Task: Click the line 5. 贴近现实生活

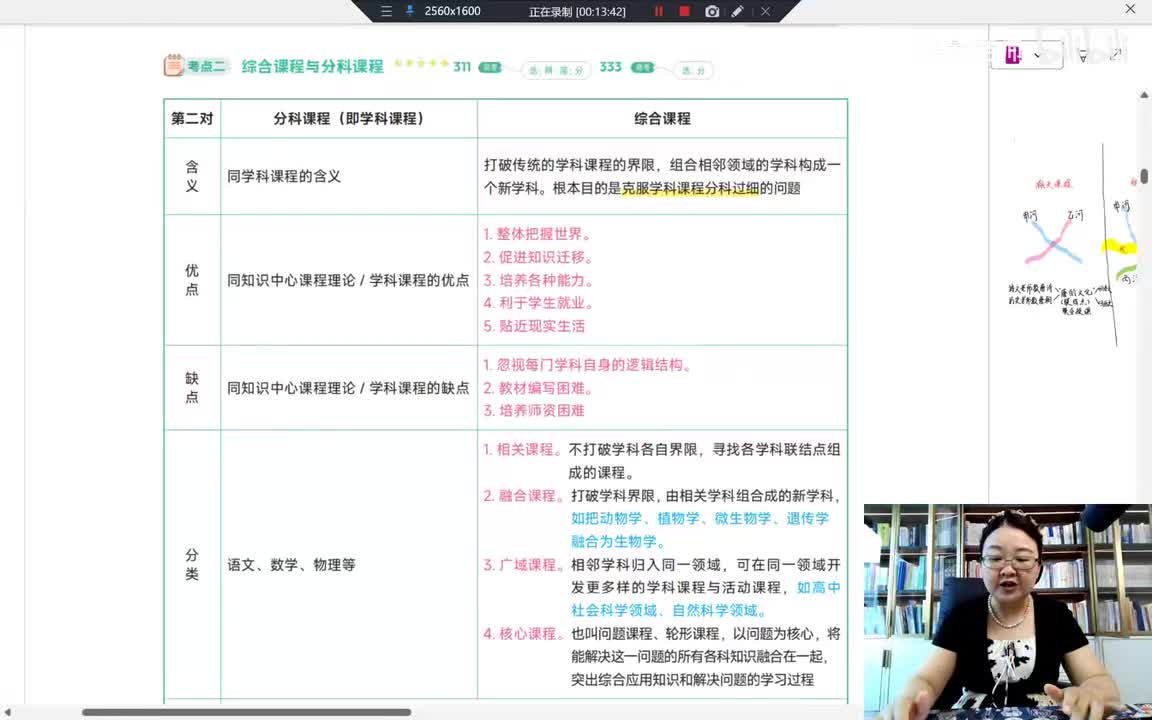Action: (x=534, y=325)
